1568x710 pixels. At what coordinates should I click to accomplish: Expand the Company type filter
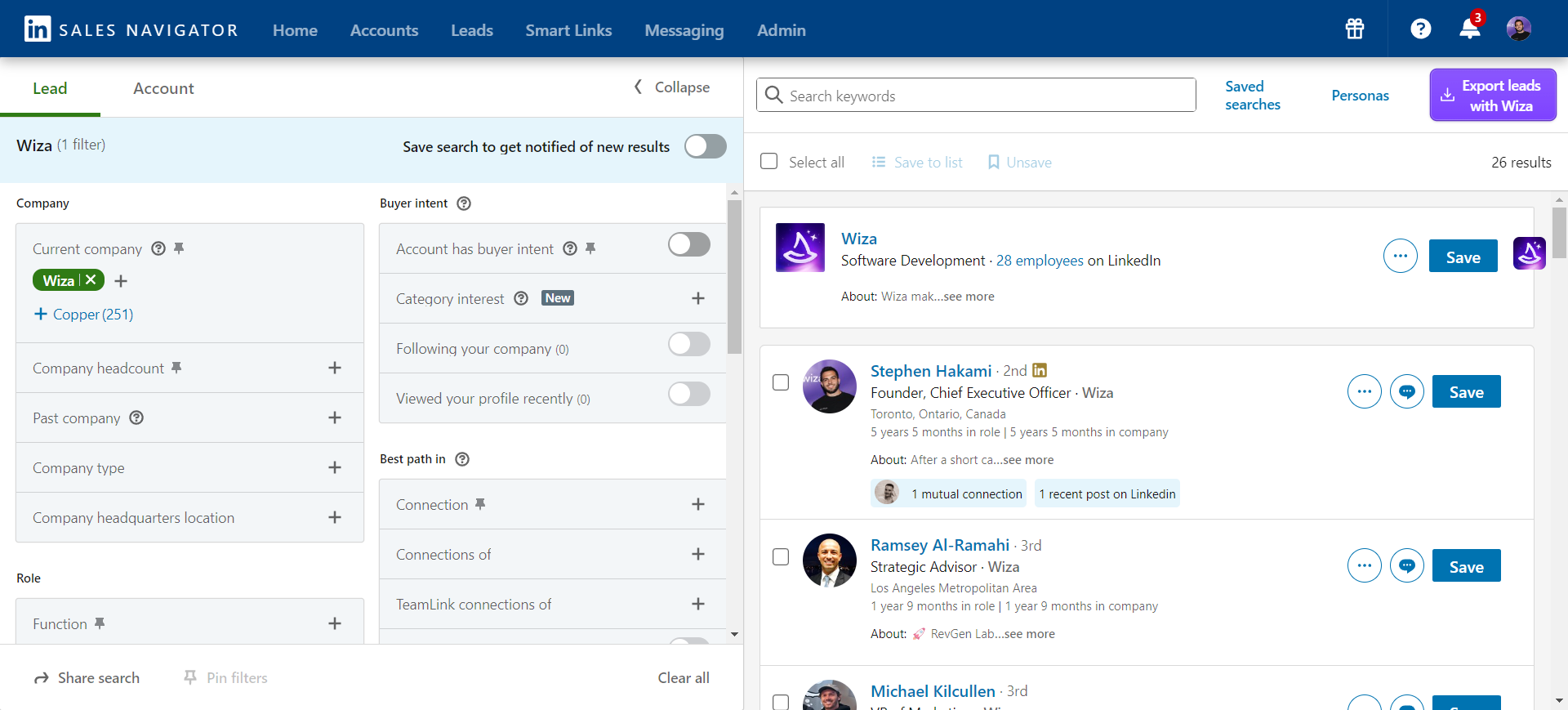(335, 467)
